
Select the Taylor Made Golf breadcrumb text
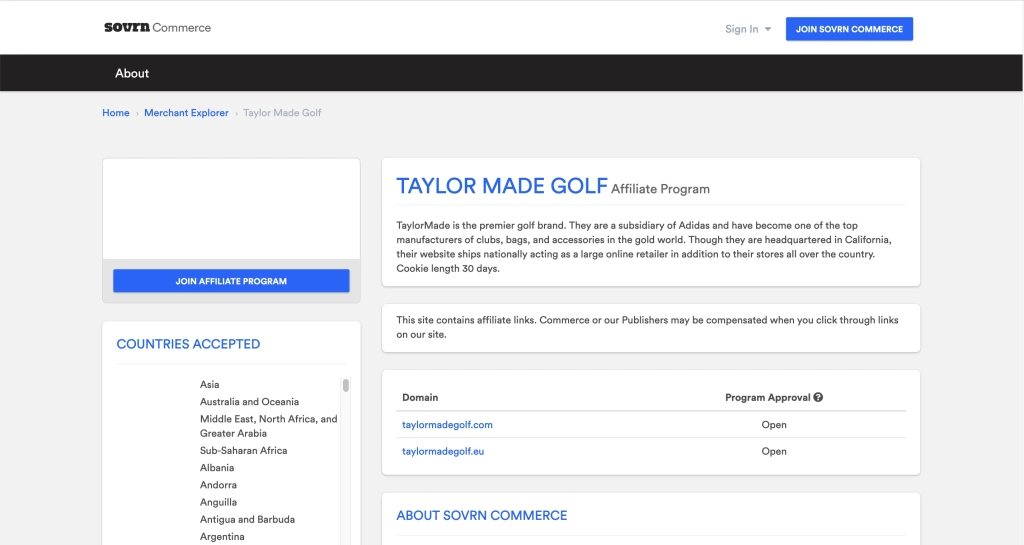[x=282, y=113]
